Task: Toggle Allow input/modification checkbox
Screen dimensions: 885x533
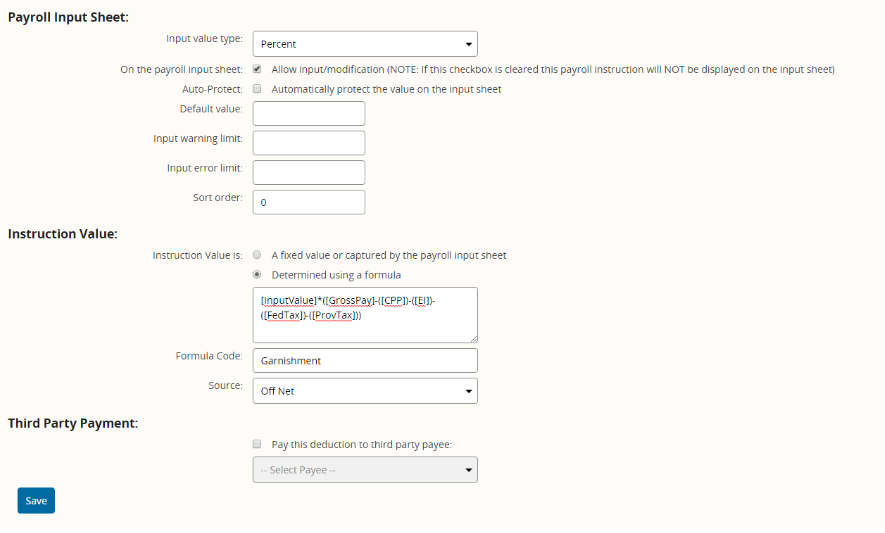Action: tap(257, 69)
